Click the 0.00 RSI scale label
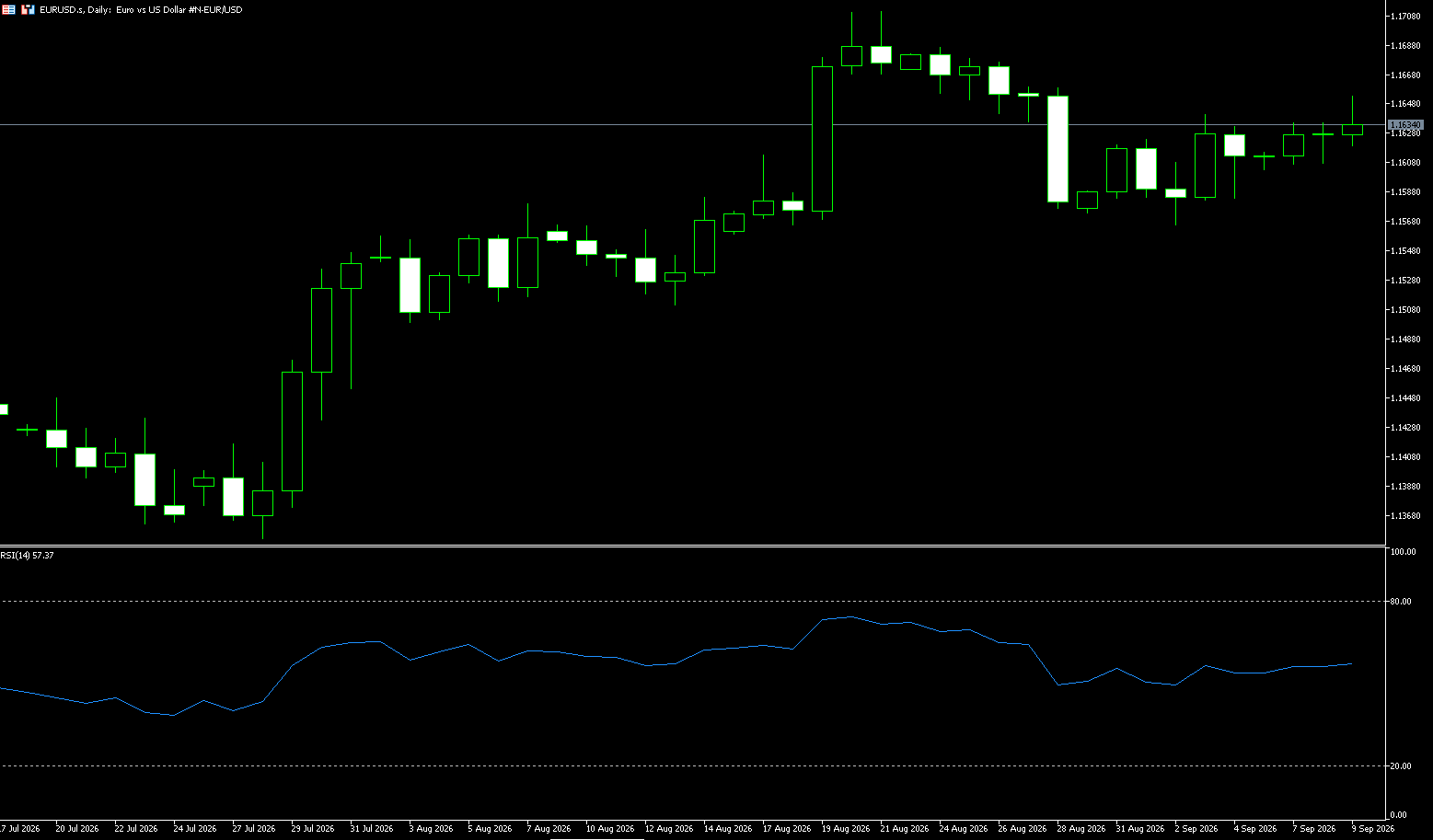Image resolution: width=1433 pixels, height=840 pixels. pyautogui.click(x=1398, y=815)
